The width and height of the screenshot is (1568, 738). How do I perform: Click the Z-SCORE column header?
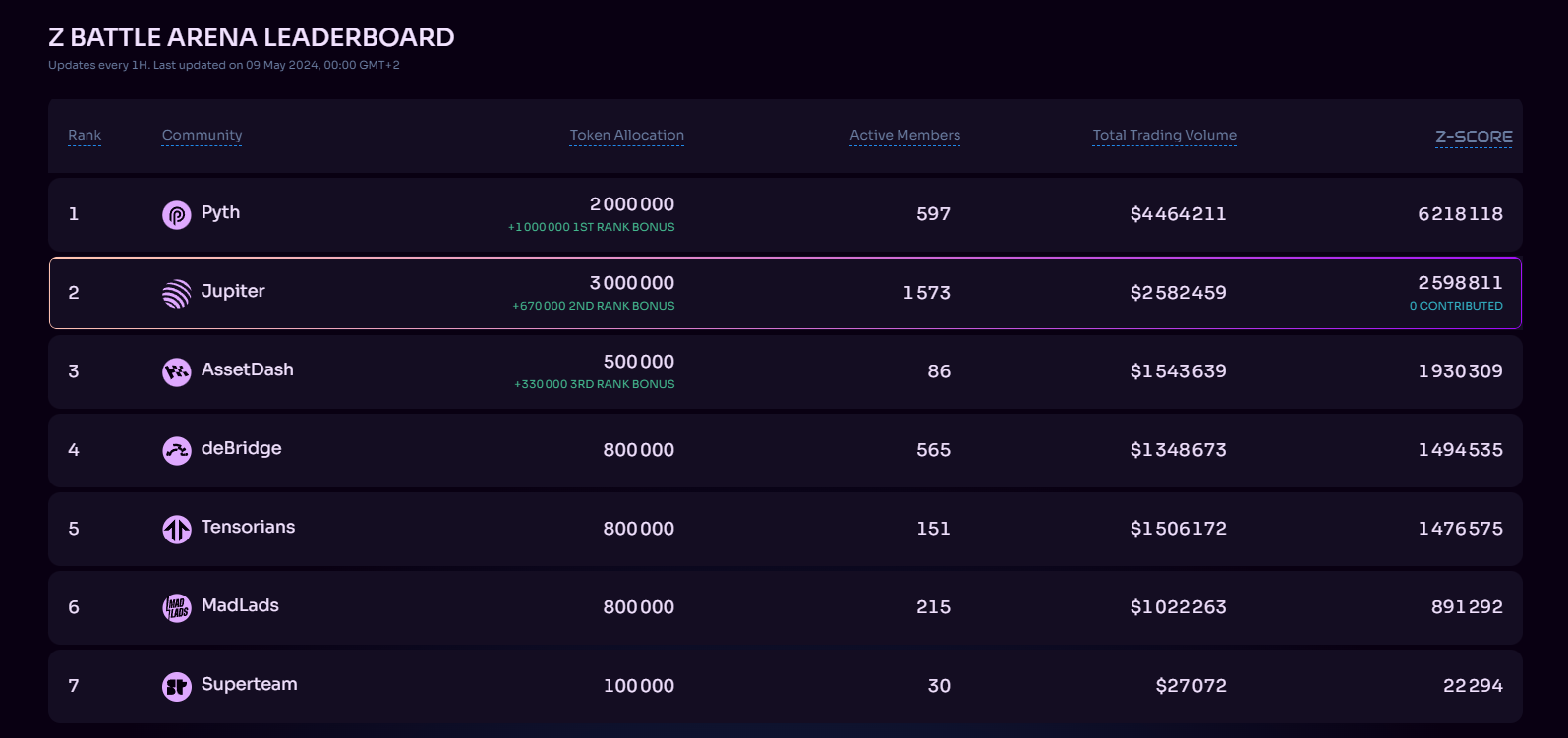tap(1474, 136)
